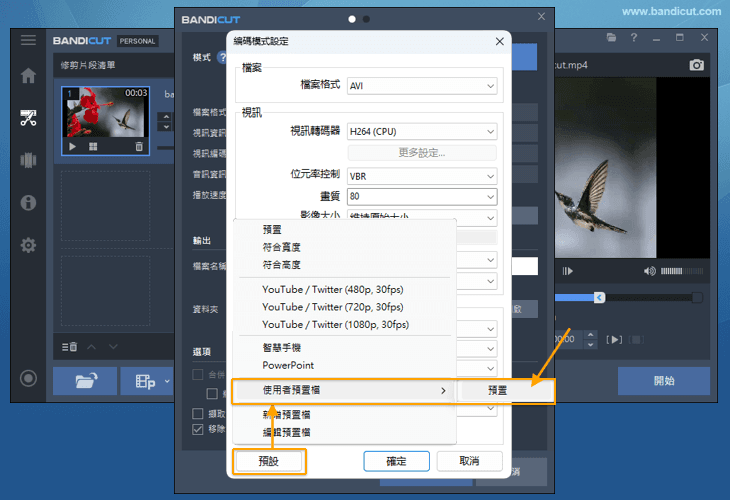
Task: Confirm with the 確定 button
Action: [x=396, y=461]
